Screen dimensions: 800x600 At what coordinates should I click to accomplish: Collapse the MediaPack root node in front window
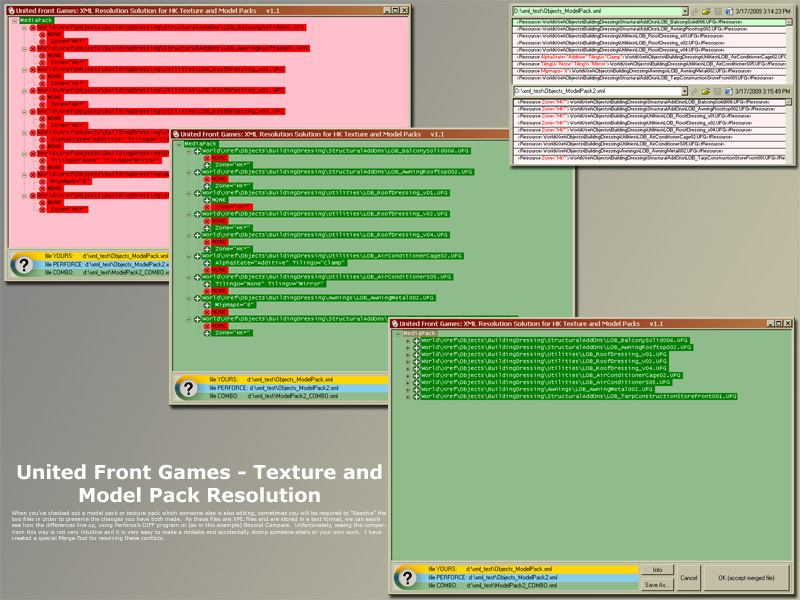tap(398, 334)
